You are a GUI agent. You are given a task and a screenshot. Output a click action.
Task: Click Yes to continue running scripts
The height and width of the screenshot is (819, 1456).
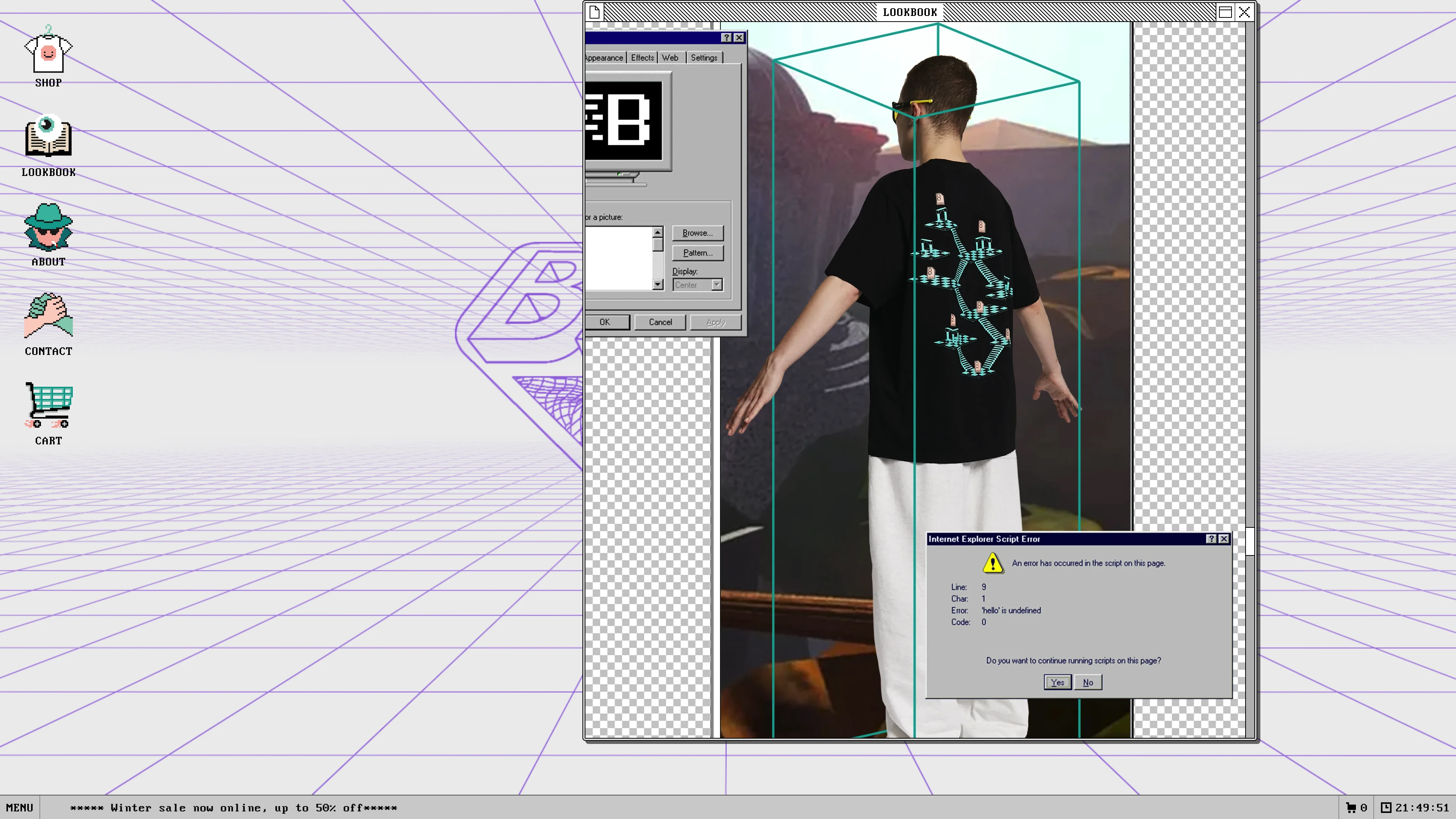click(1057, 682)
